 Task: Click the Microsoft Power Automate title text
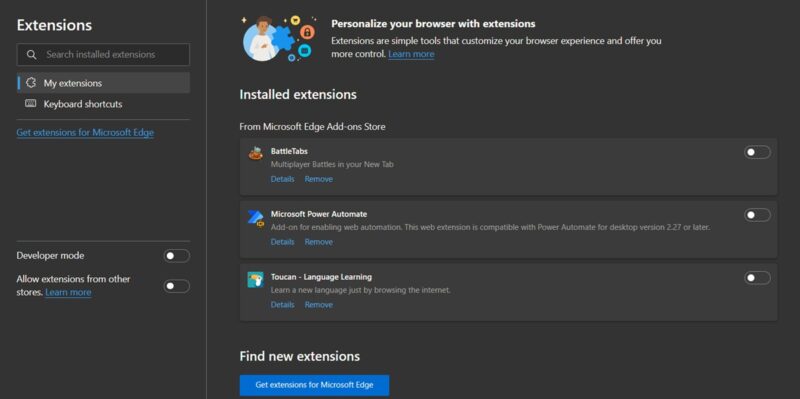click(319, 214)
